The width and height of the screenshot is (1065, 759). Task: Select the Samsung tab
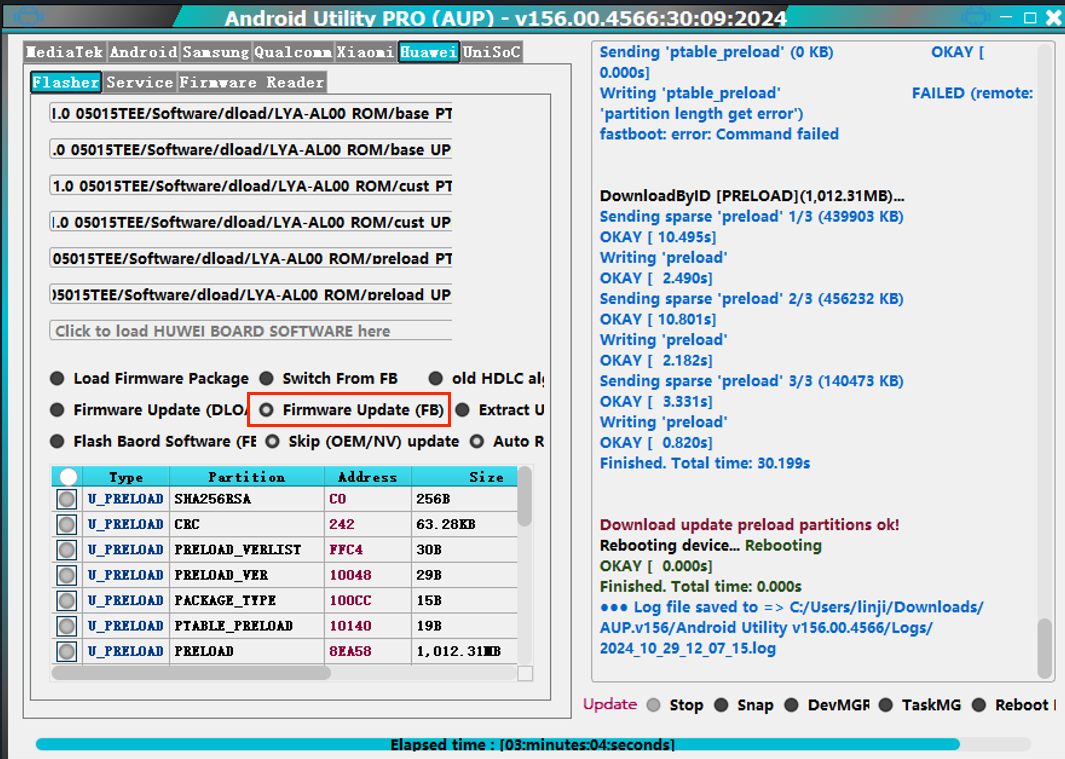[216, 52]
